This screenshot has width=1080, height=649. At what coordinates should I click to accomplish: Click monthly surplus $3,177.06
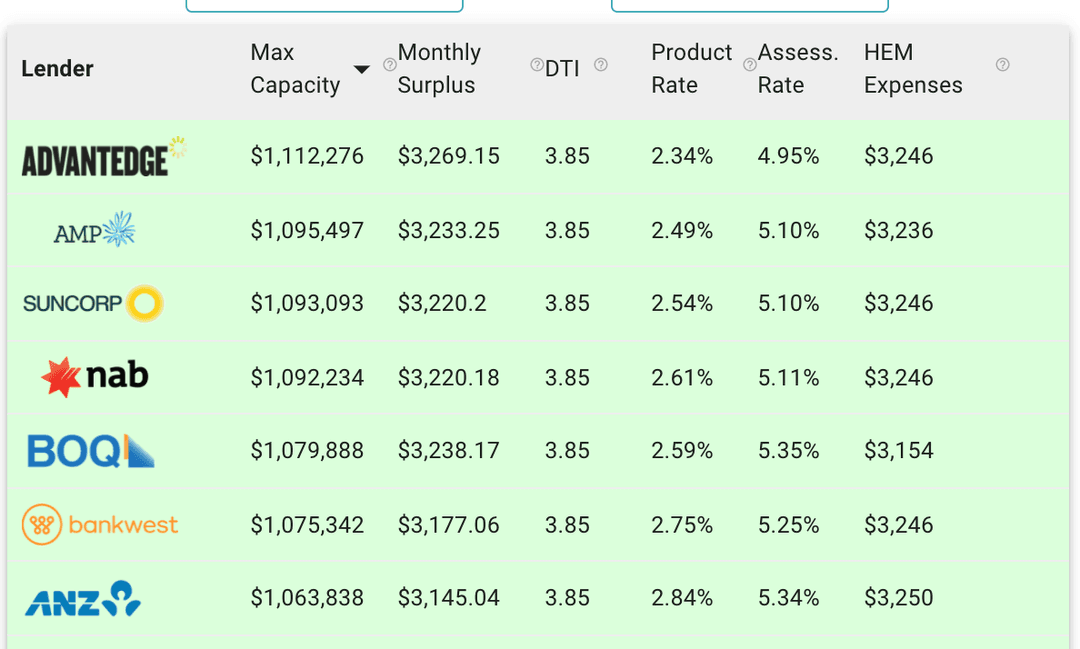tap(448, 525)
